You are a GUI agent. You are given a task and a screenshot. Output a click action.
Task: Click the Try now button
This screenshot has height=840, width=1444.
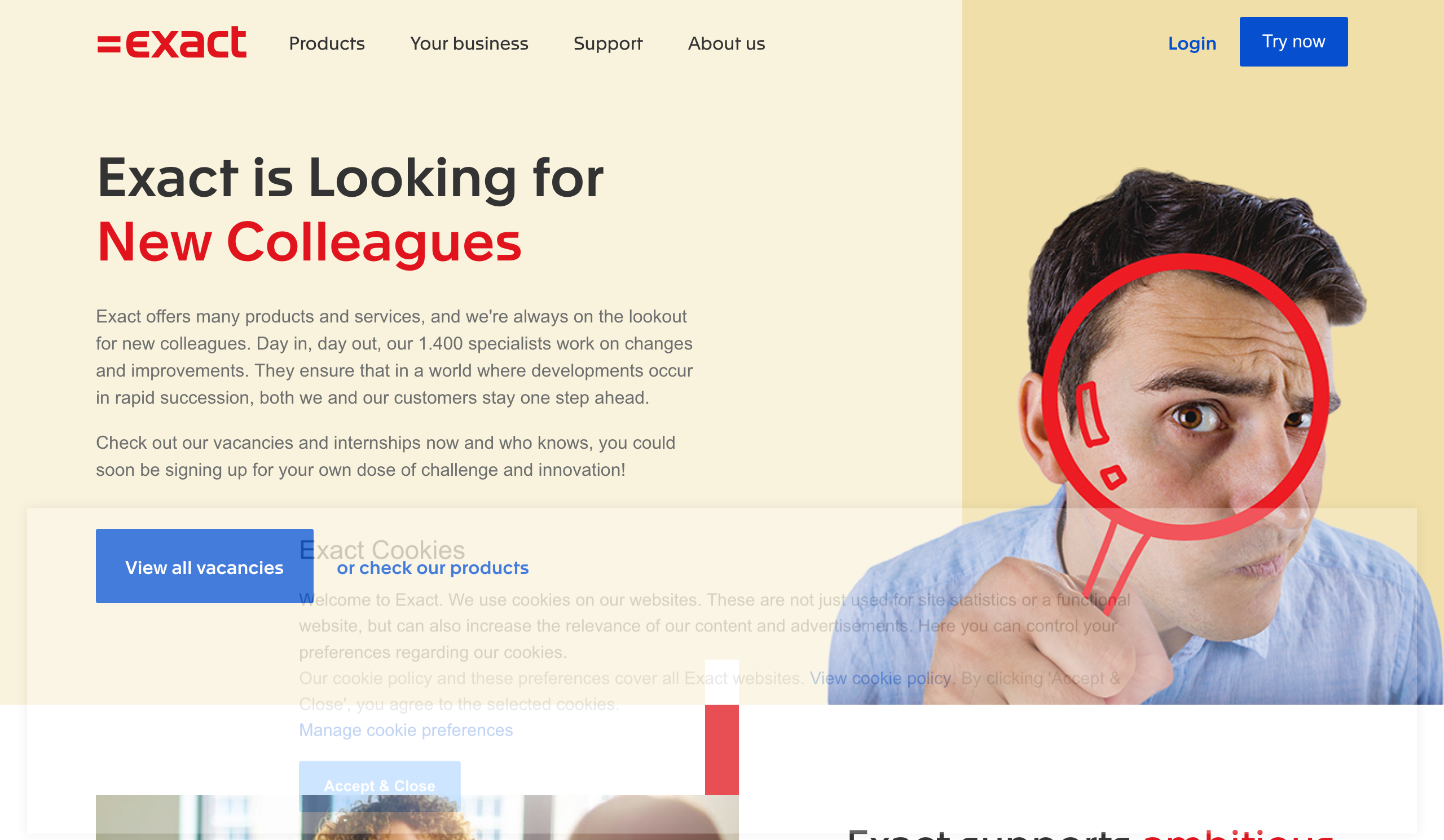point(1293,42)
